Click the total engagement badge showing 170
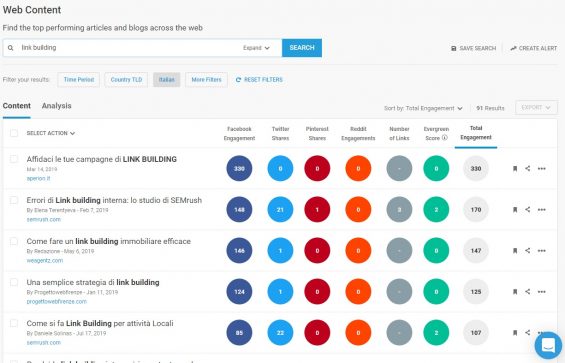565x363 pixels. (x=476, y=209)
